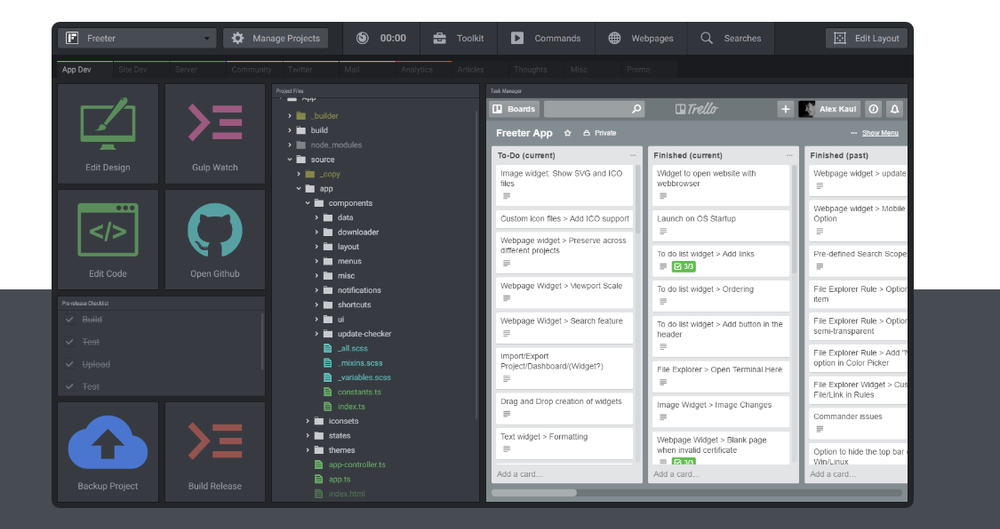Open the Toolkit briefcase icon
1000x529 pixels.
(439, 38)
